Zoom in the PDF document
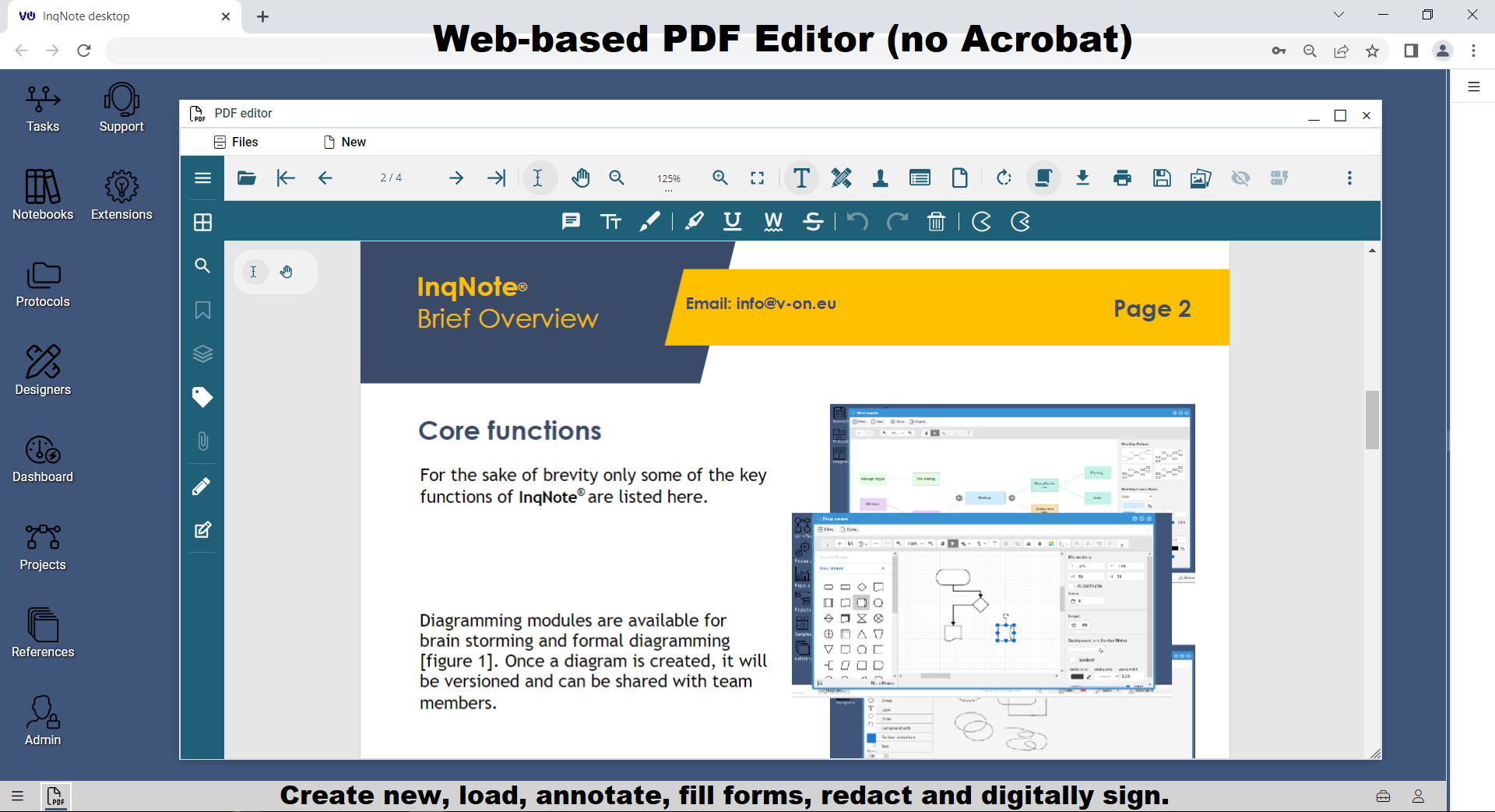 tap(720, 178)
